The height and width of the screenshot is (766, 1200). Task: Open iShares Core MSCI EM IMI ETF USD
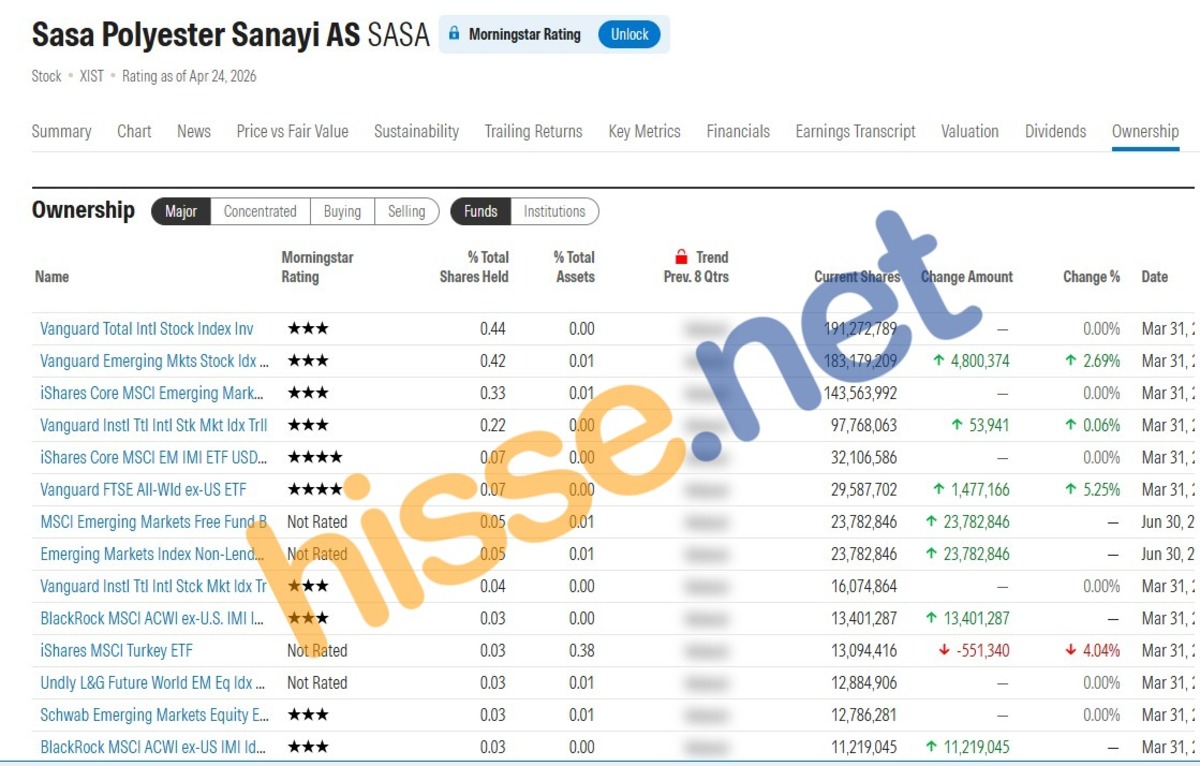[x=154, y=457]
